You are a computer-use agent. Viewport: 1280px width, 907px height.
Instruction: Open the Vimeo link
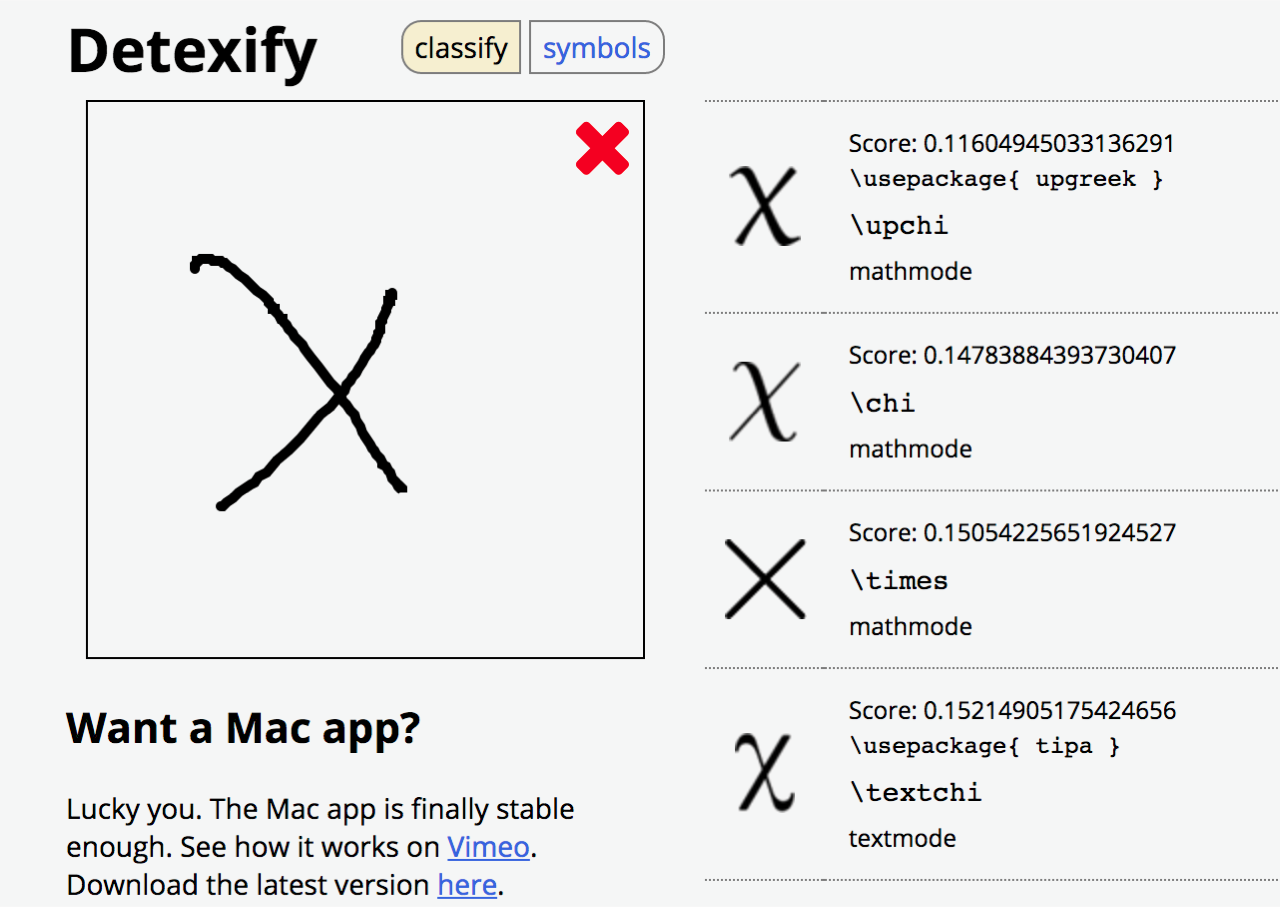pos(488,847)
